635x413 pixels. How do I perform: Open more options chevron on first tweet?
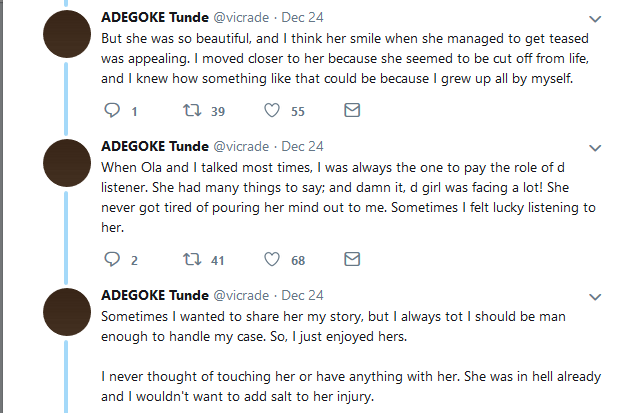pyautogui.click(x=595, y=19)
